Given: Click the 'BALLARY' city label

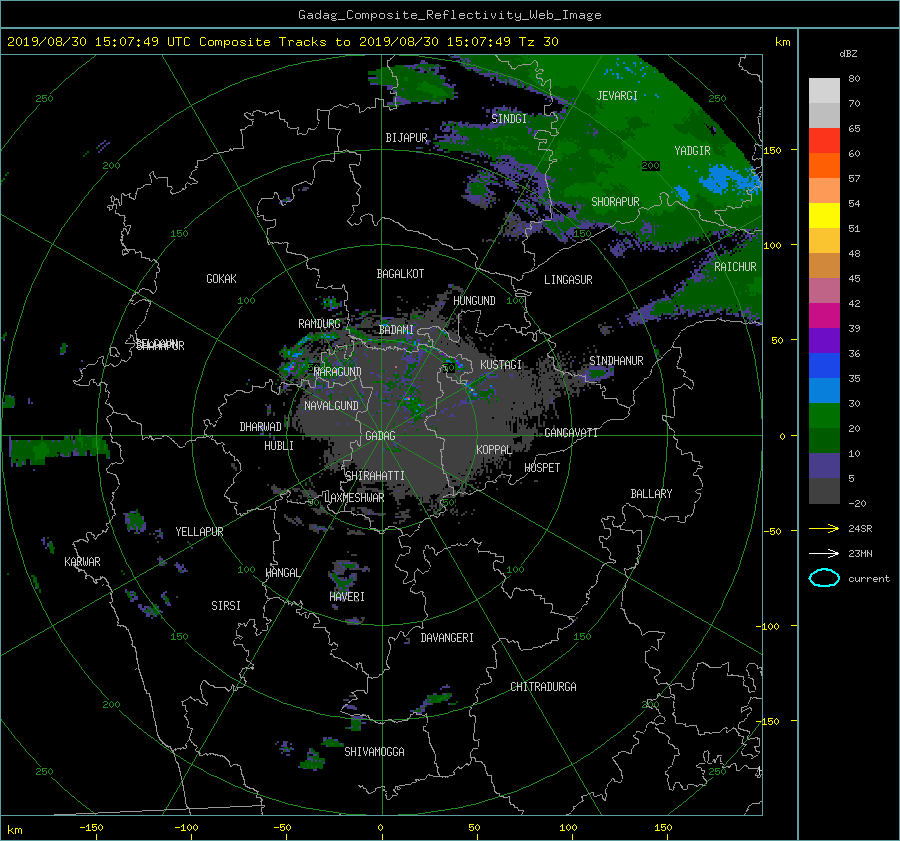Looking at the screenshot, I should (651, 494).
